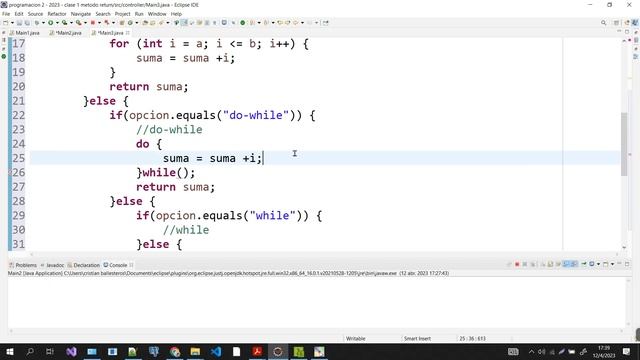Open the Perspective switcher icon

tap(617, 23)
